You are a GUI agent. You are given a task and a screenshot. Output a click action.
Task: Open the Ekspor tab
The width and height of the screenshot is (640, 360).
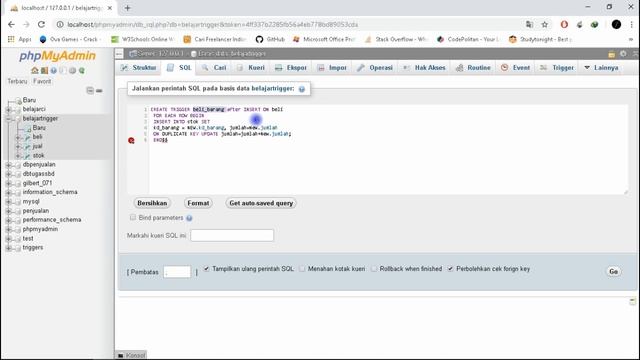[x=291, y=68]
